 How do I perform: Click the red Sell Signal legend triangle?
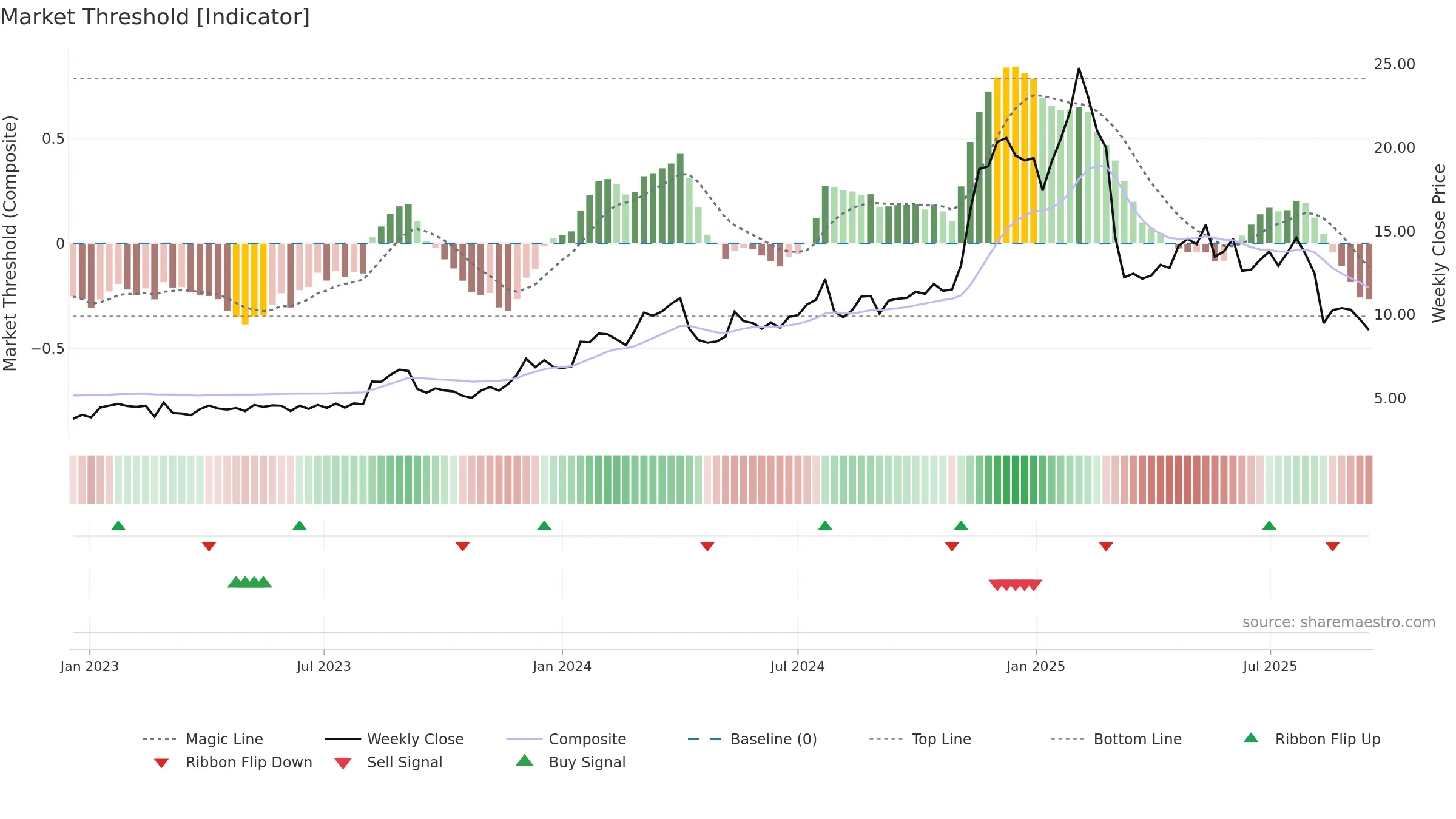343,763
